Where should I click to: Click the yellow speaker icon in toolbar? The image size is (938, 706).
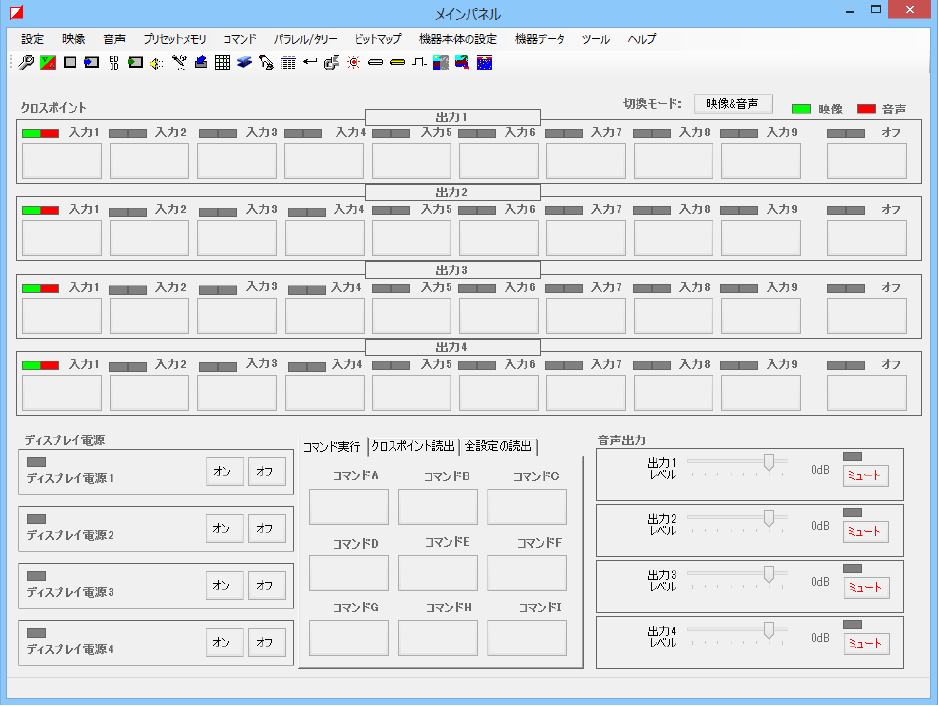[157, 63]
